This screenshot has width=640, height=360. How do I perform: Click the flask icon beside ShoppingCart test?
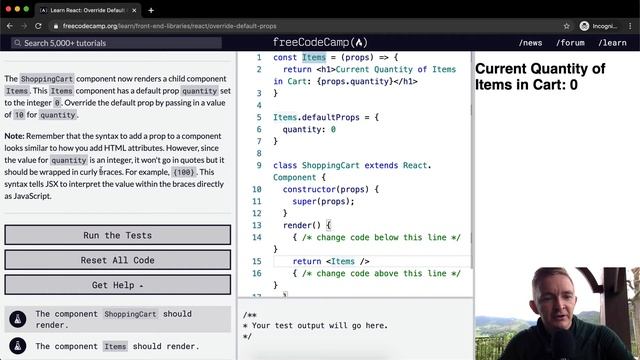[18, 319]
